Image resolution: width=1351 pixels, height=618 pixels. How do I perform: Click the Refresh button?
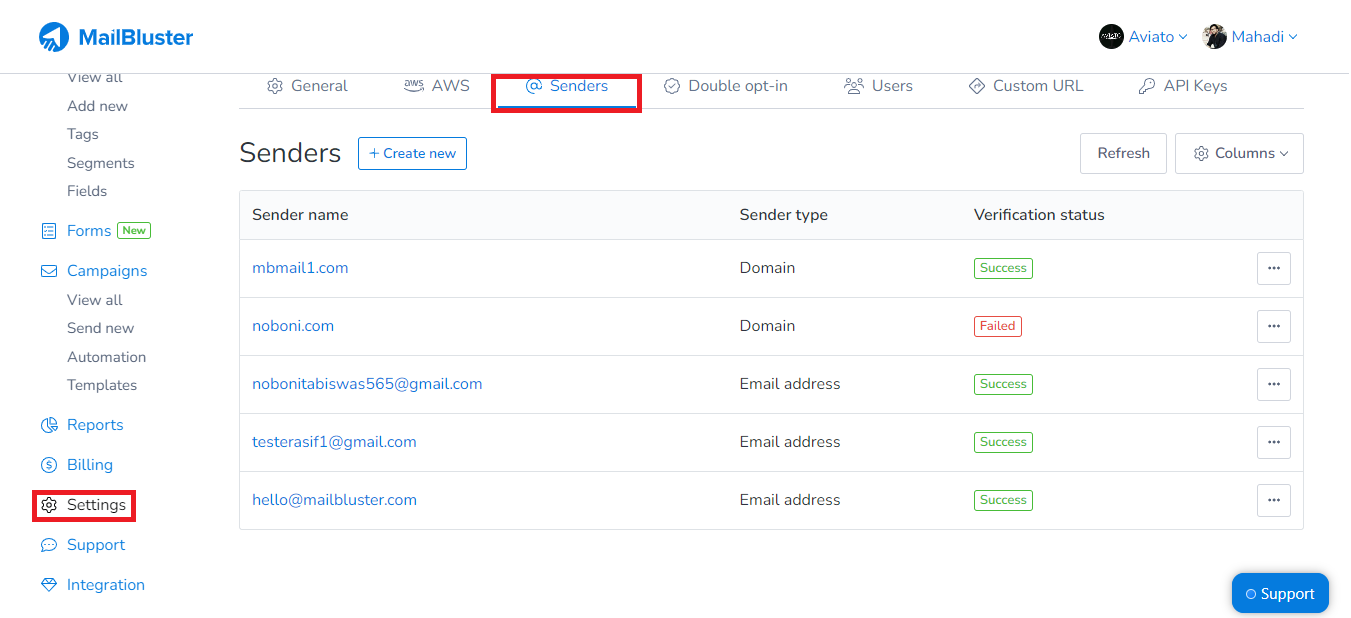click(1123, 153)
